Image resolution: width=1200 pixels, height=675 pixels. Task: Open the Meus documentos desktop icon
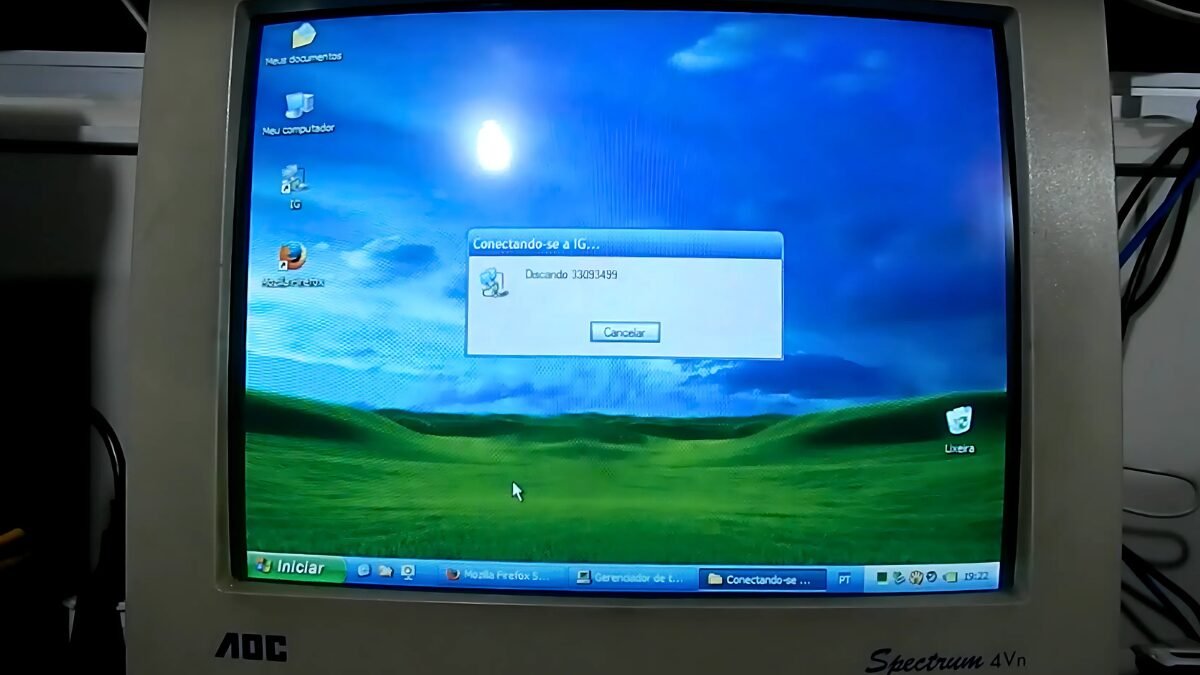coord(302,44)
